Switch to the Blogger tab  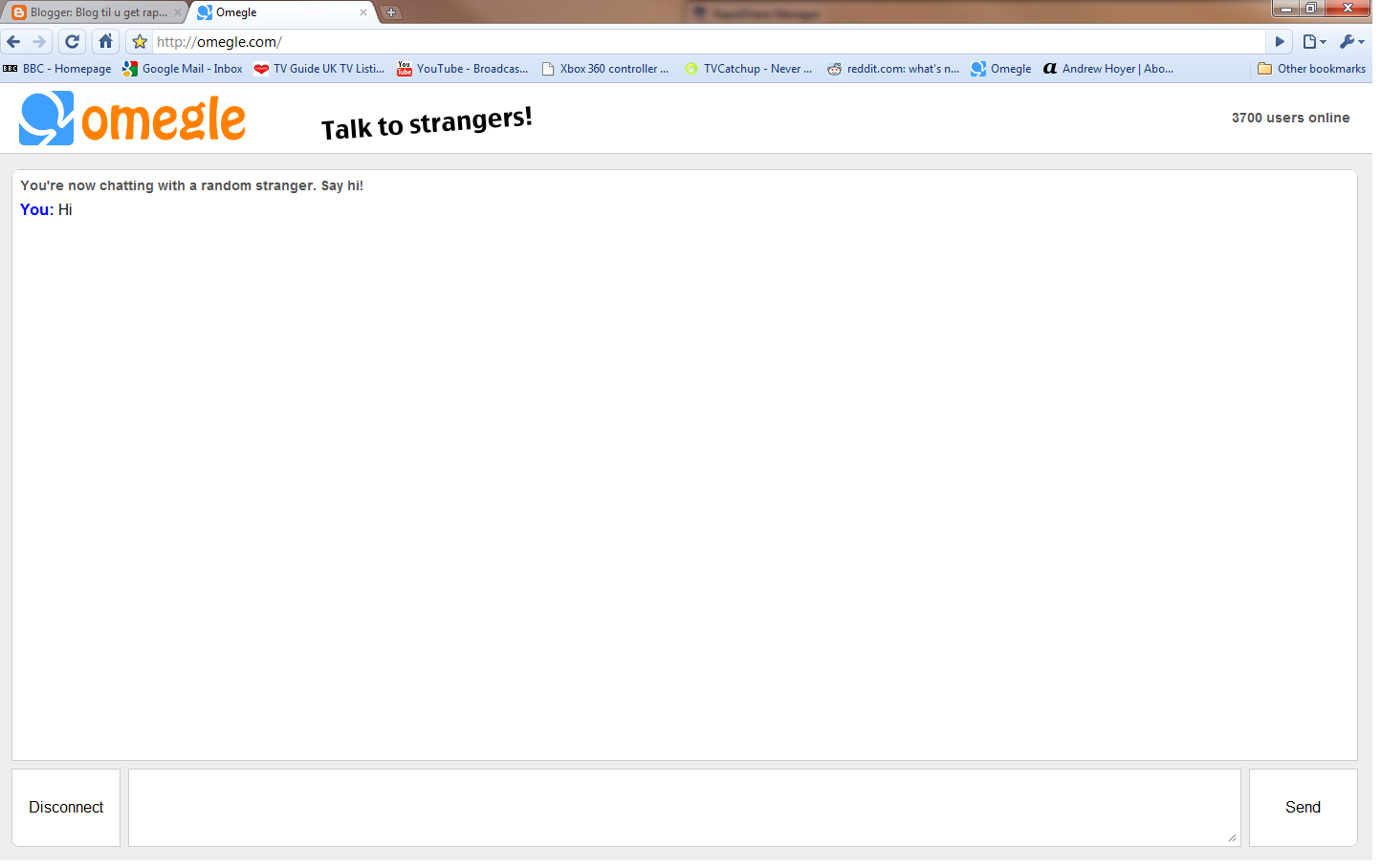pos(93,12)
